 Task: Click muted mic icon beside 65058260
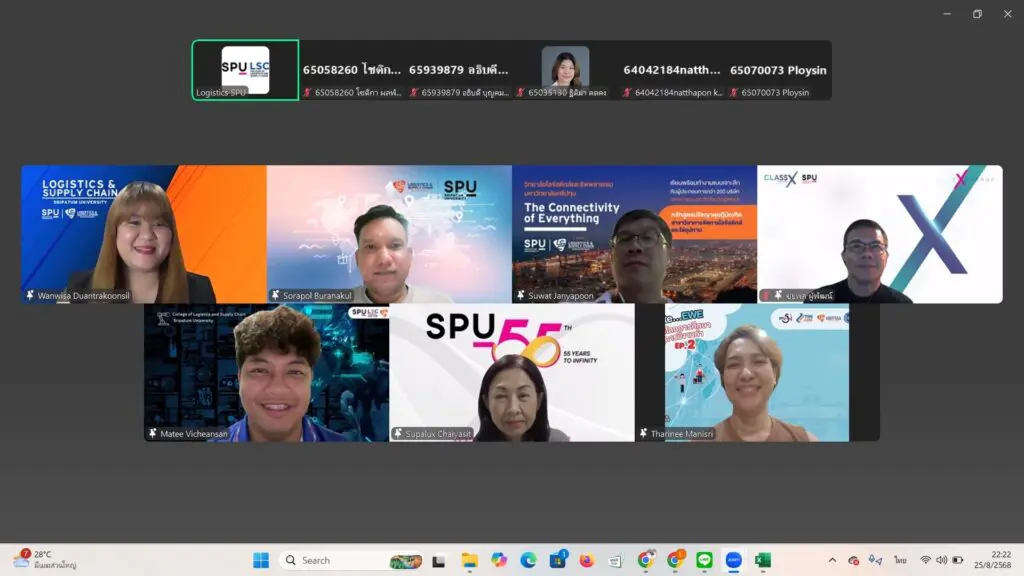307,93
